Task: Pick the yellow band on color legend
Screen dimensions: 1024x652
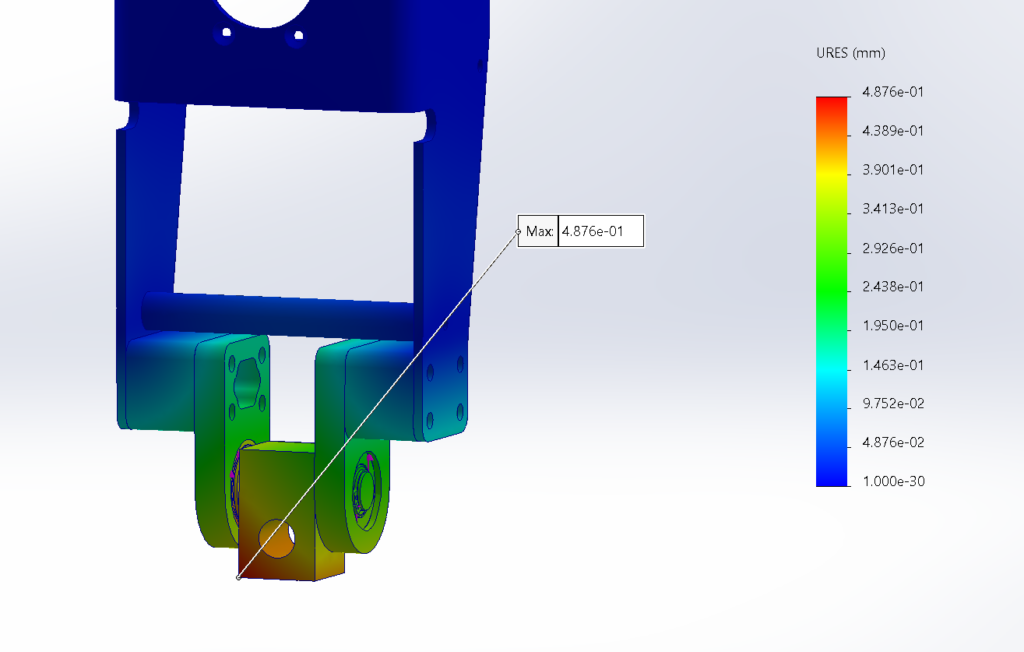Action: point(831,175)
